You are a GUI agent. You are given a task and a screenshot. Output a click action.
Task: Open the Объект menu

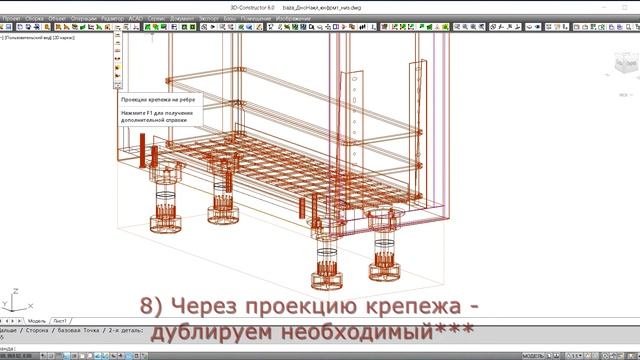click(57, 18)
